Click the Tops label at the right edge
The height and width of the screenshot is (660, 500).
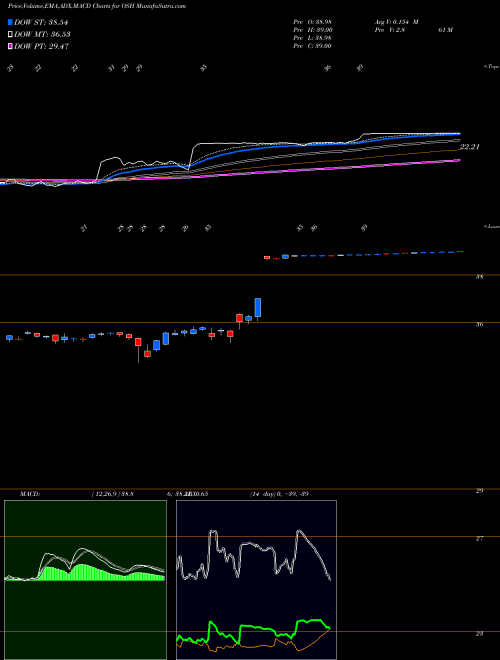click(x=492, y=67)
